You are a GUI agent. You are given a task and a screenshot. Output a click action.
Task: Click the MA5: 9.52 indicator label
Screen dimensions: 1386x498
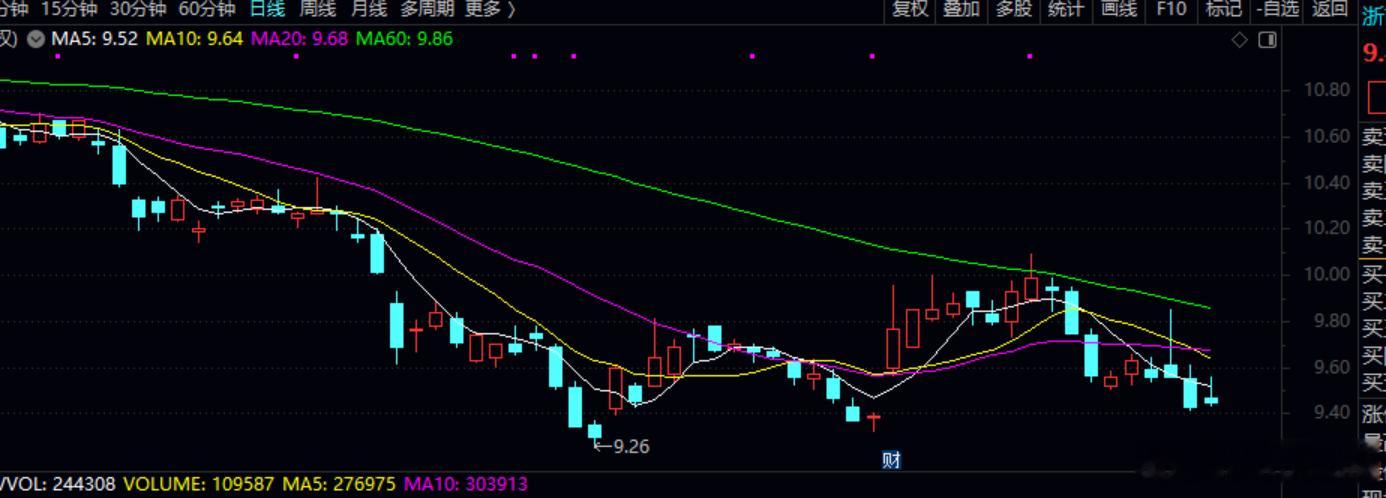(x=95, y=39)
